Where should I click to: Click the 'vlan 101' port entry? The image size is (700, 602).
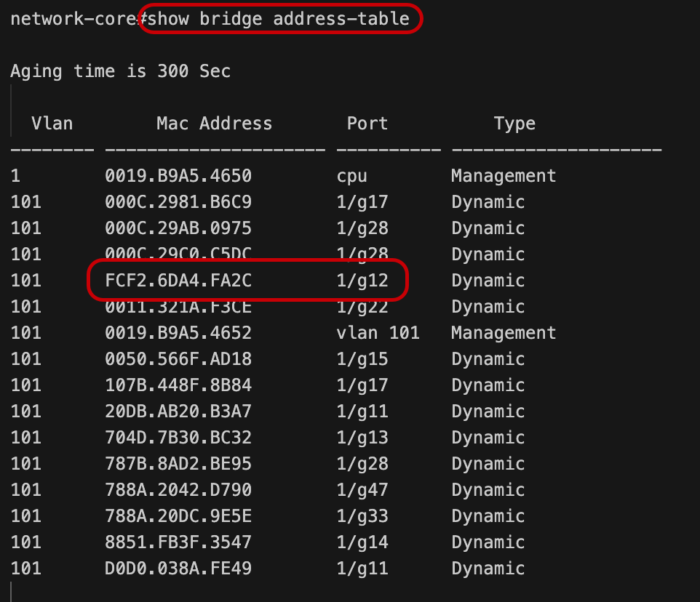(x=378, y=333)
